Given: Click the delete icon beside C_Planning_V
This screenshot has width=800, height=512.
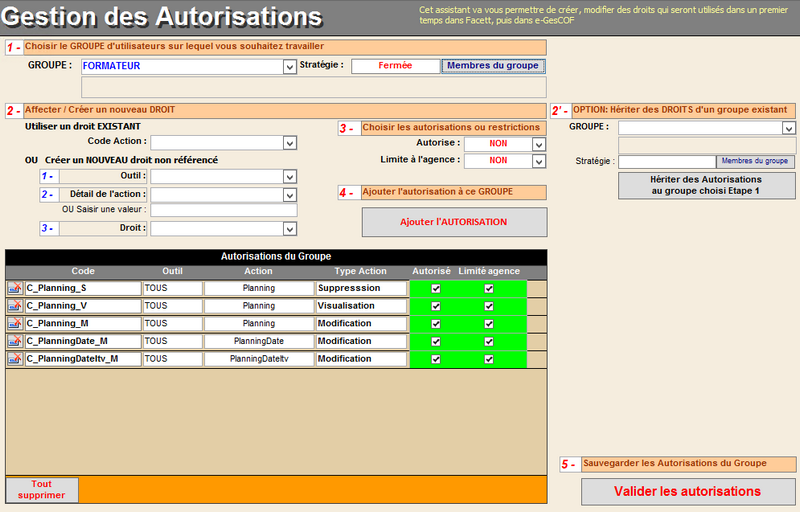Looking at the screenshot, I should 15,306.
